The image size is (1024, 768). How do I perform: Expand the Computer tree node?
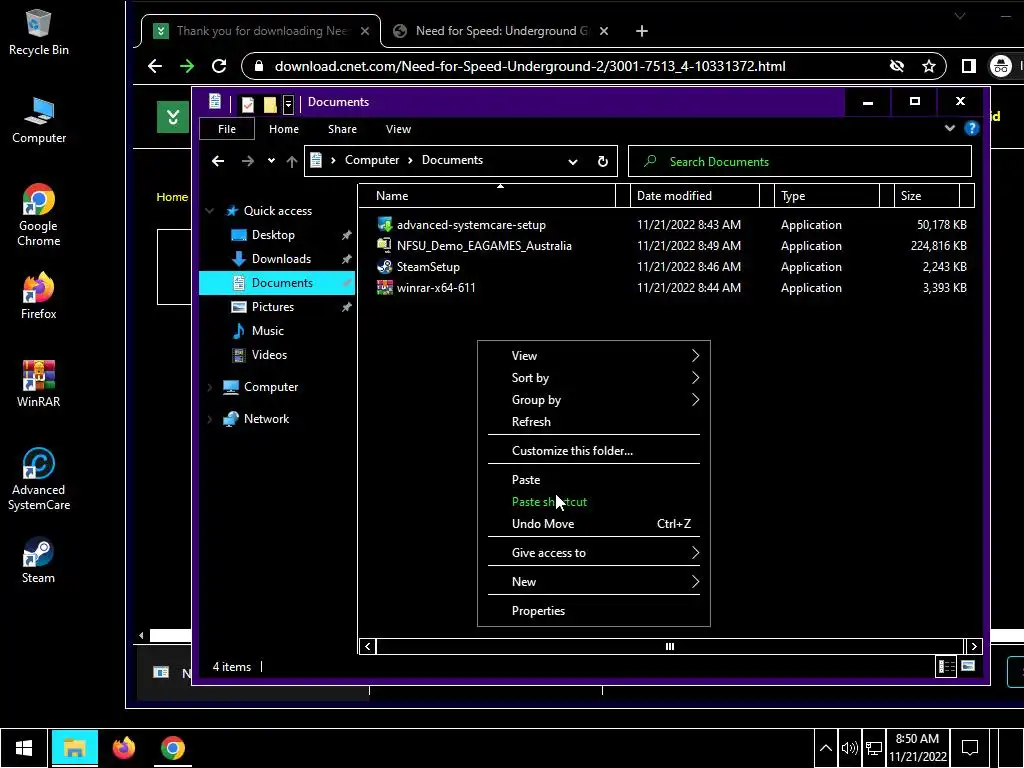tap(209, 387)
